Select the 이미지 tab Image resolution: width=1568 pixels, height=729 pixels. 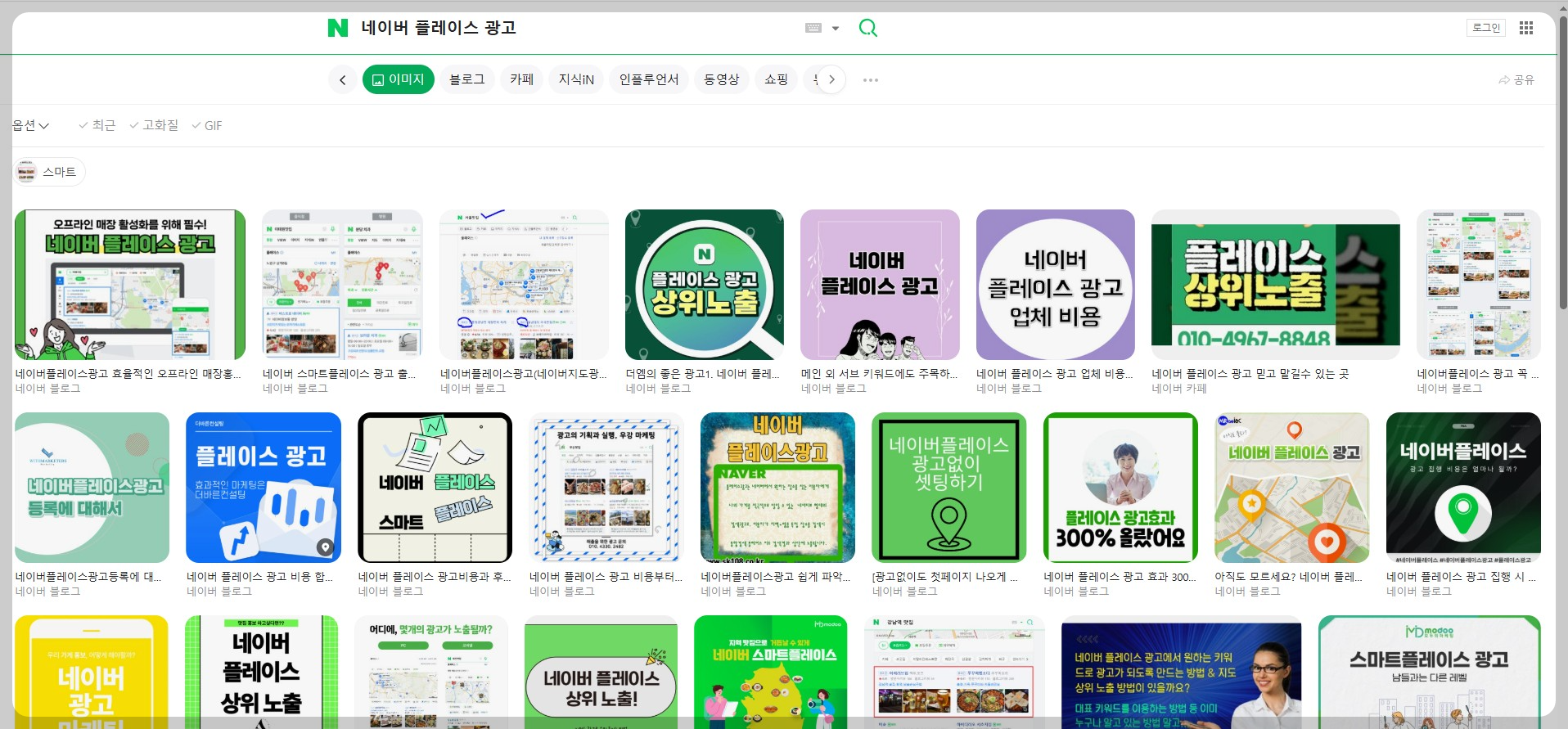click(x=399, y=79)
